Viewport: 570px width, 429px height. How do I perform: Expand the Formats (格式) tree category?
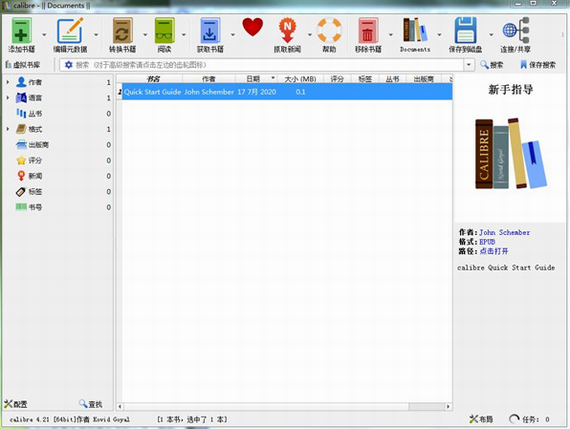pos(8,129)
